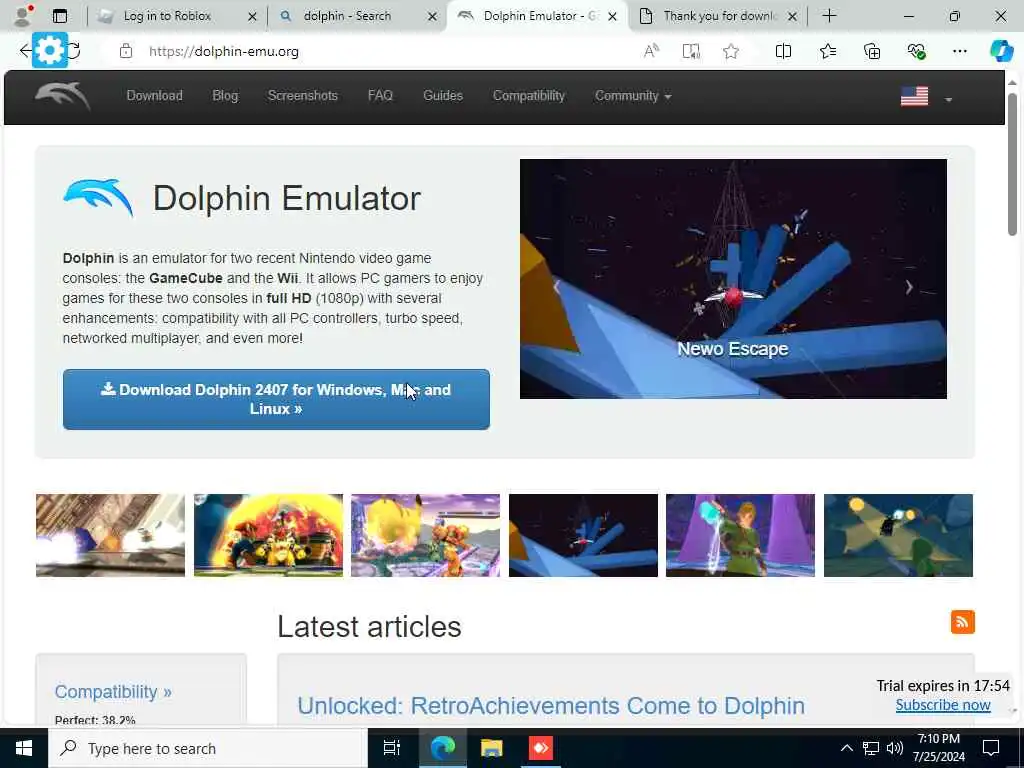The image size is (1024, 768).
Task: Click the Subscribe now link
Action: pyautogui.click(x=943, y=705)
